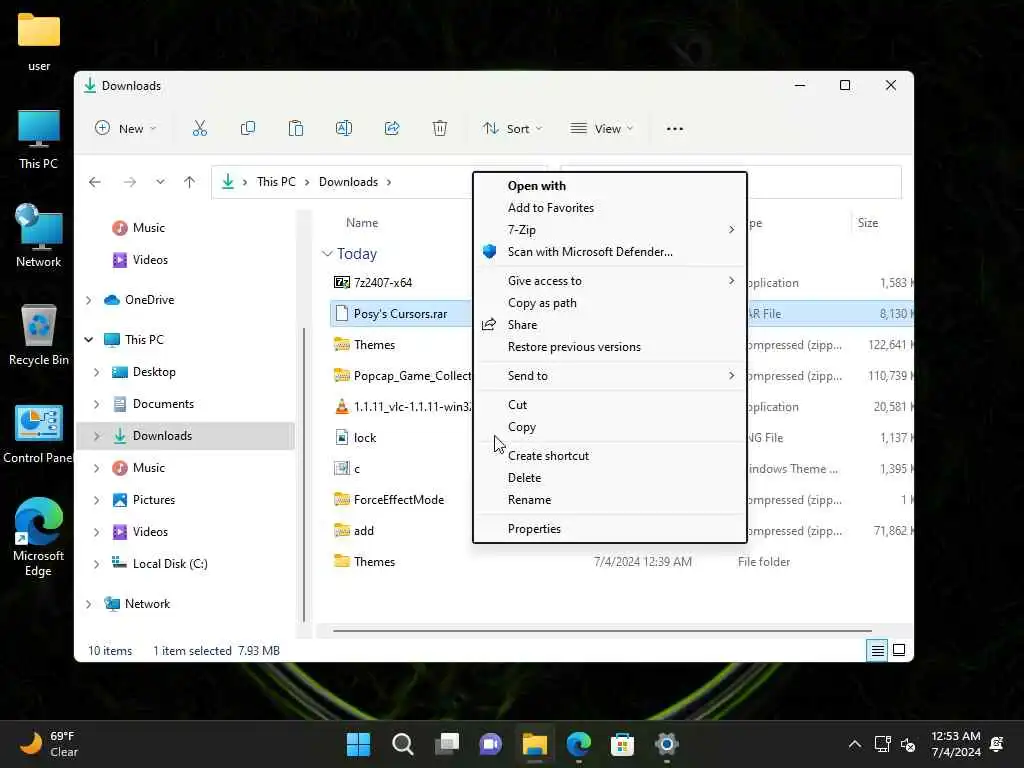Open the taskbar clock and date
Screen dimensions: 1024x768
click(x=955, y=744)
